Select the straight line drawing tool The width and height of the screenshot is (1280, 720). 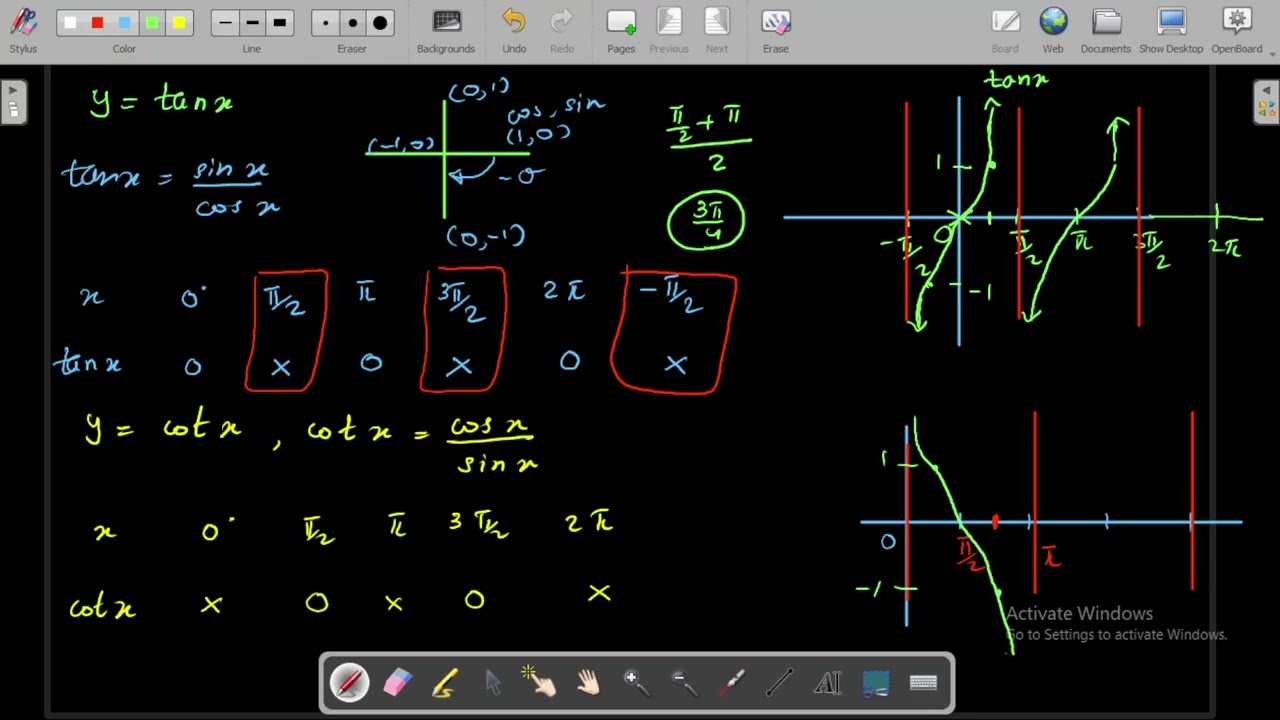click(780, 683)
